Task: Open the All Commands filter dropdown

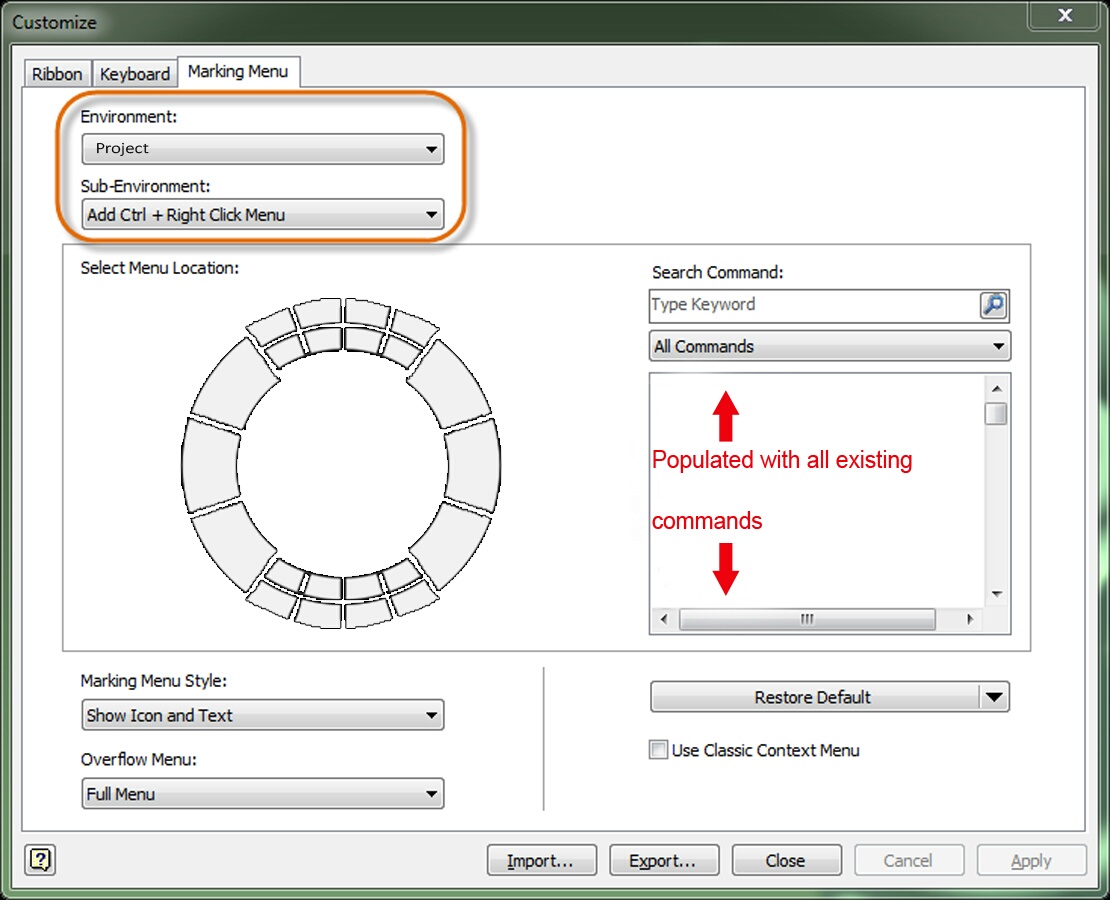Action: 829,347
